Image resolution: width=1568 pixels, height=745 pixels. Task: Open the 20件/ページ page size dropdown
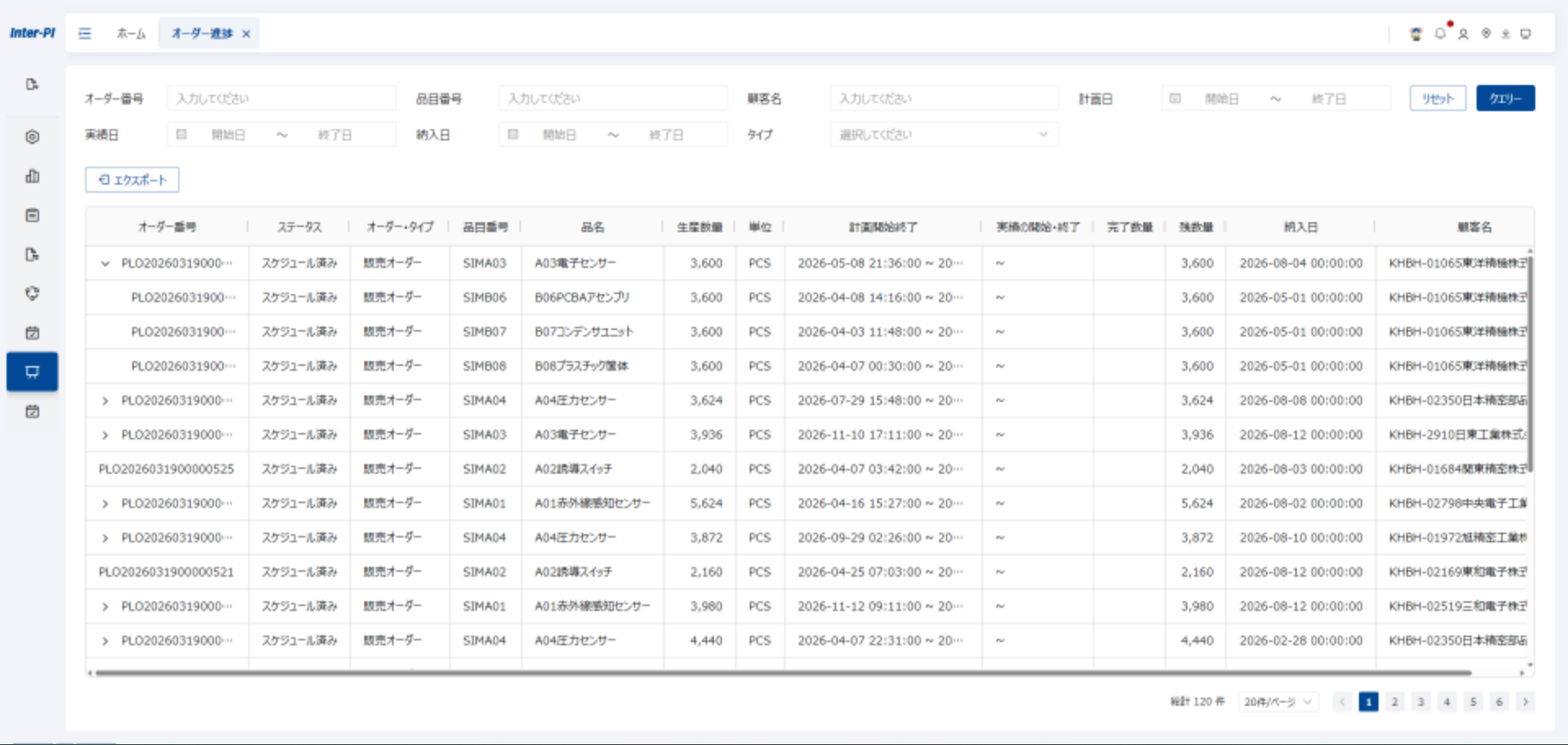click(1277, 701)
